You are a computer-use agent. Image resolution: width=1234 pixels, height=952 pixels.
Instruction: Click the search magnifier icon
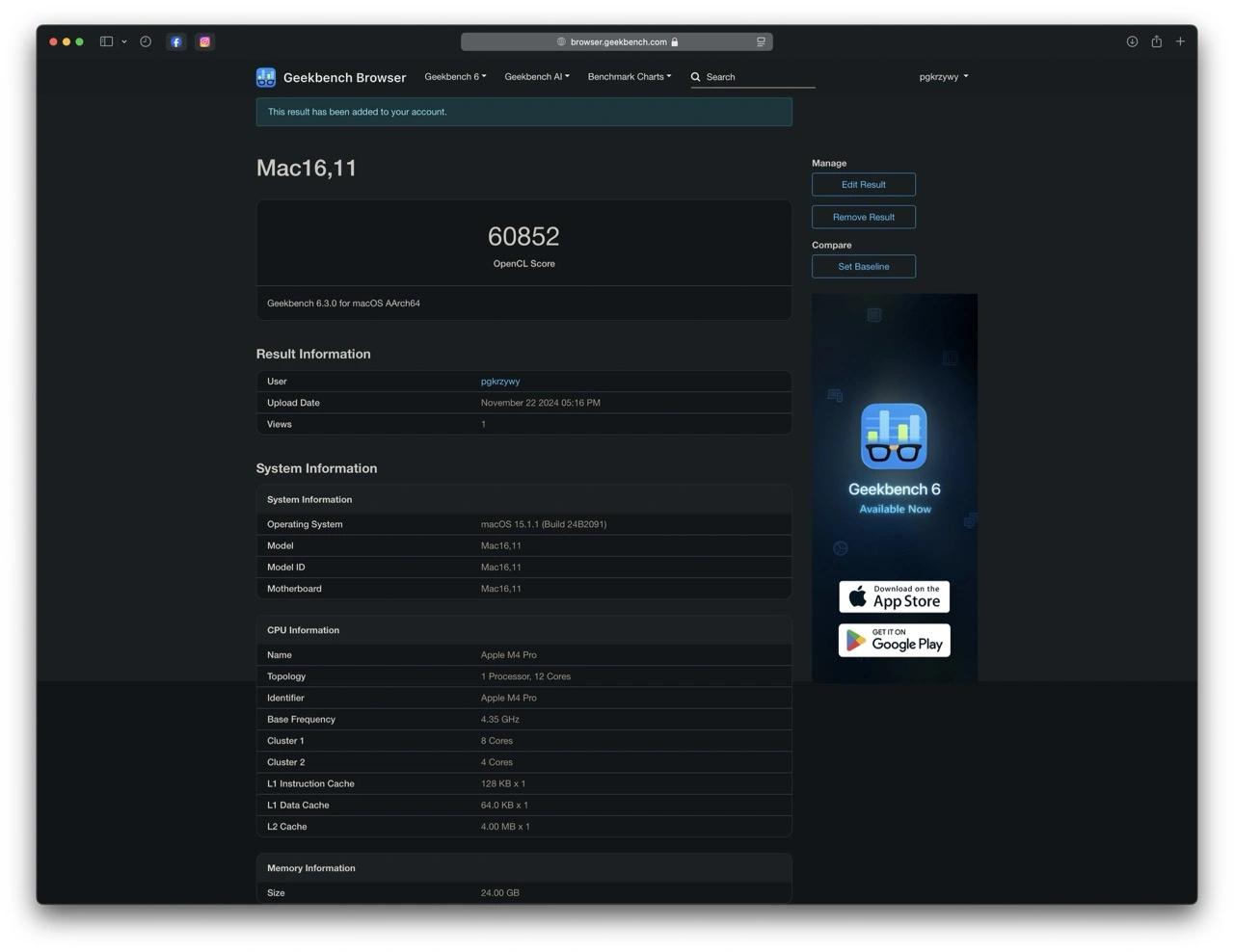coord(695,77)
